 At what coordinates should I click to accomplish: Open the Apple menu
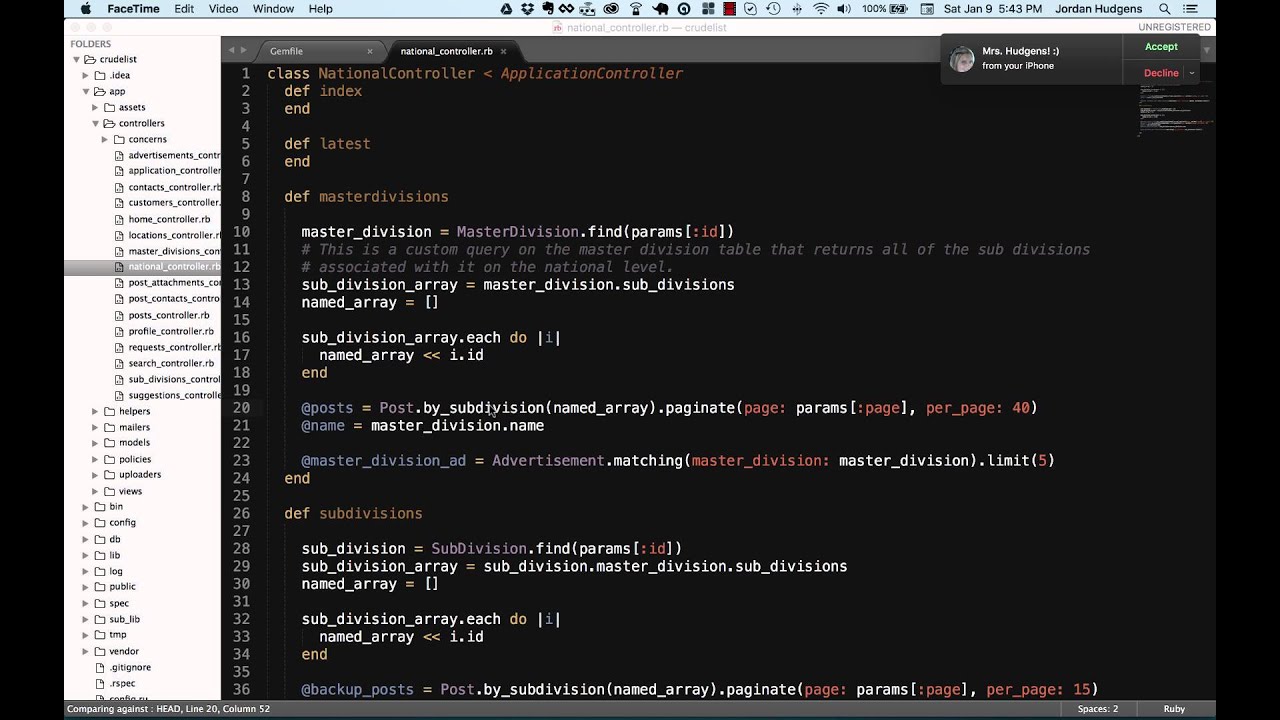pos(85,9)
